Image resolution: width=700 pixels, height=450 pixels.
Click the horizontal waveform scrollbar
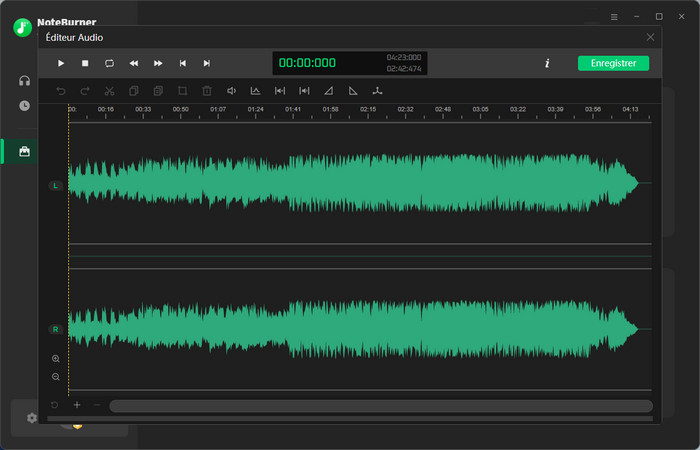point(380,406)
